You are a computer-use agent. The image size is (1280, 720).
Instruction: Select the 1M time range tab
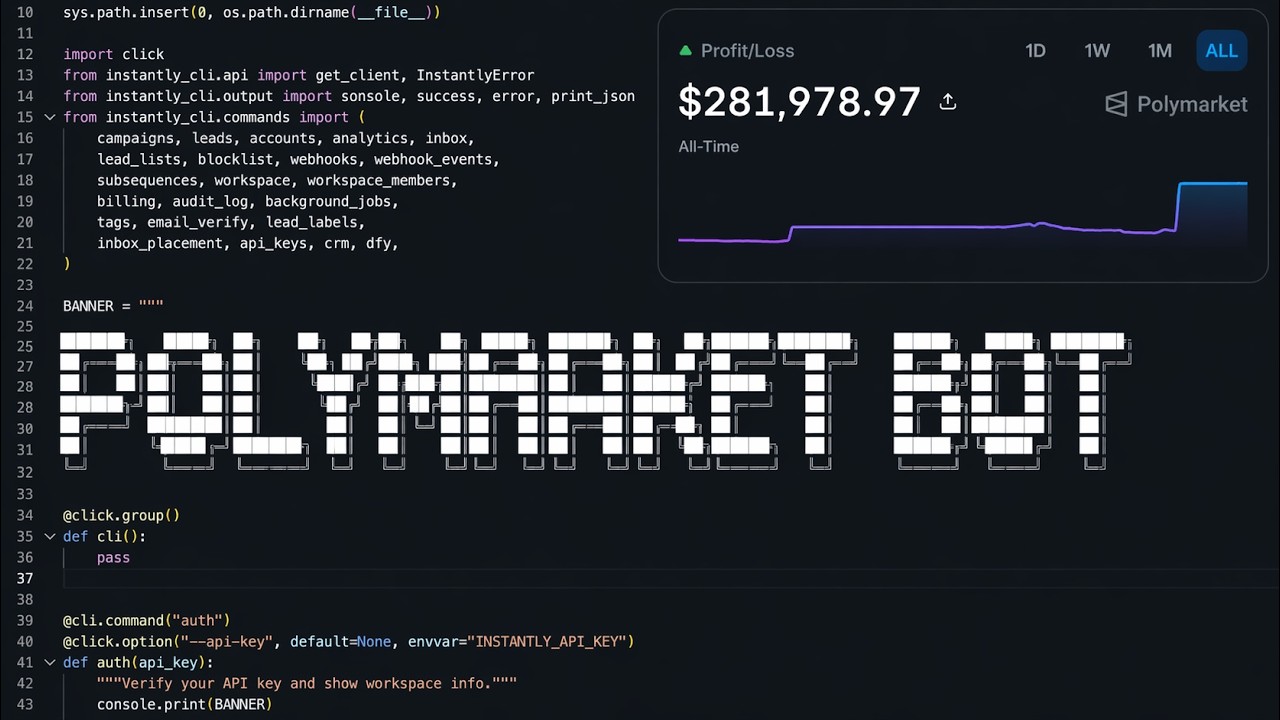coord(1159,51)
